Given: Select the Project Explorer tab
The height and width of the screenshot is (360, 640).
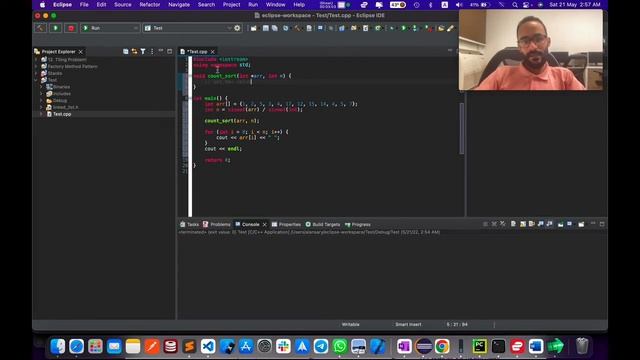Looking at the screenshot, I should click(x=58, y=52).
